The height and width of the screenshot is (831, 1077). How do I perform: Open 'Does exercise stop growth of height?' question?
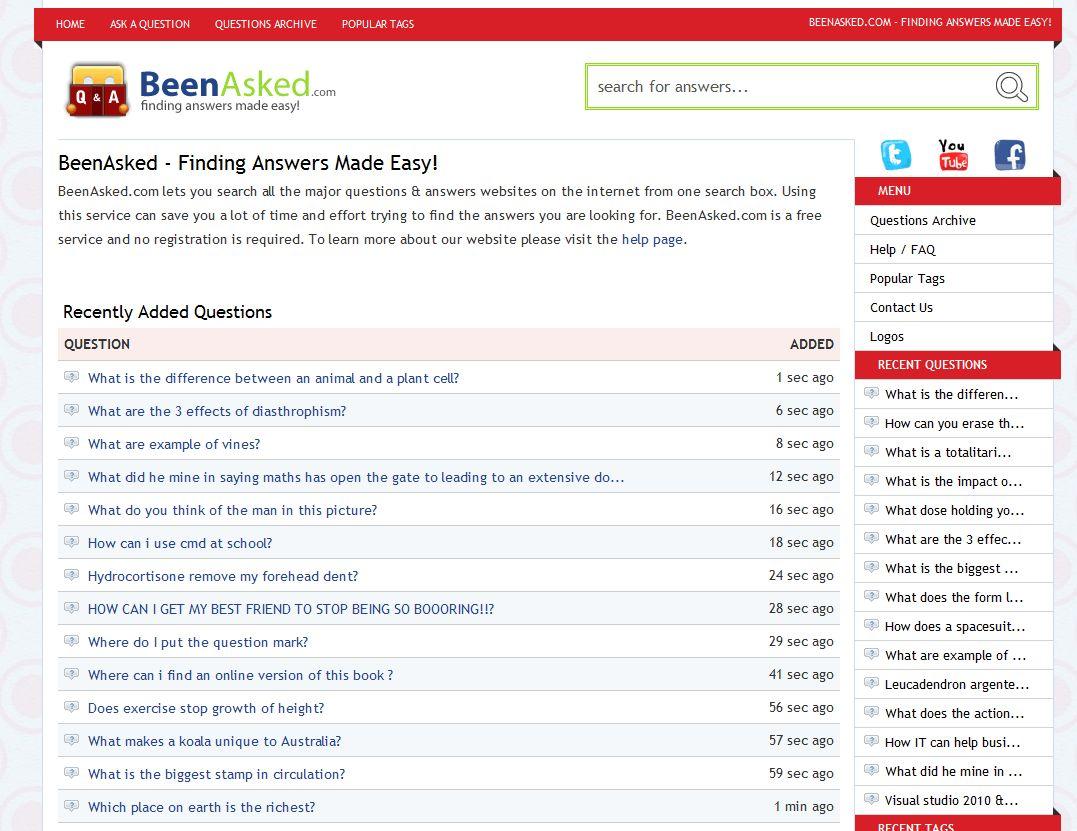(x=206, y=708)
